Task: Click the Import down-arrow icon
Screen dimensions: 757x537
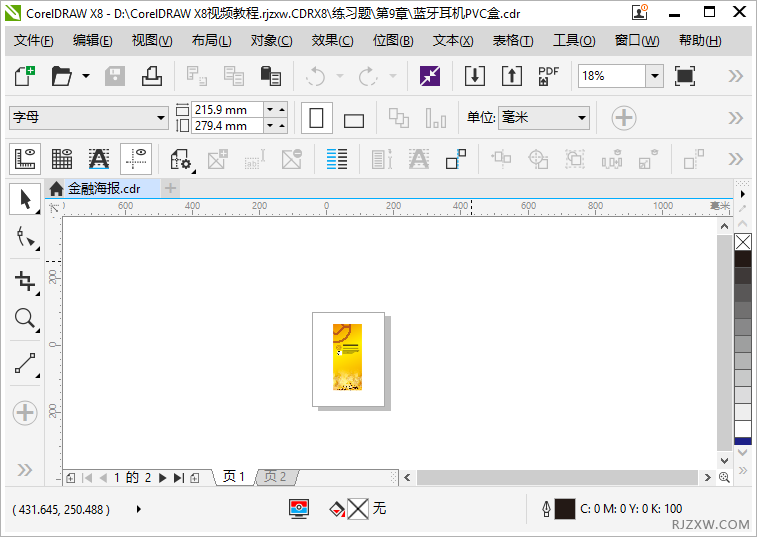Action: coord(475,76)
